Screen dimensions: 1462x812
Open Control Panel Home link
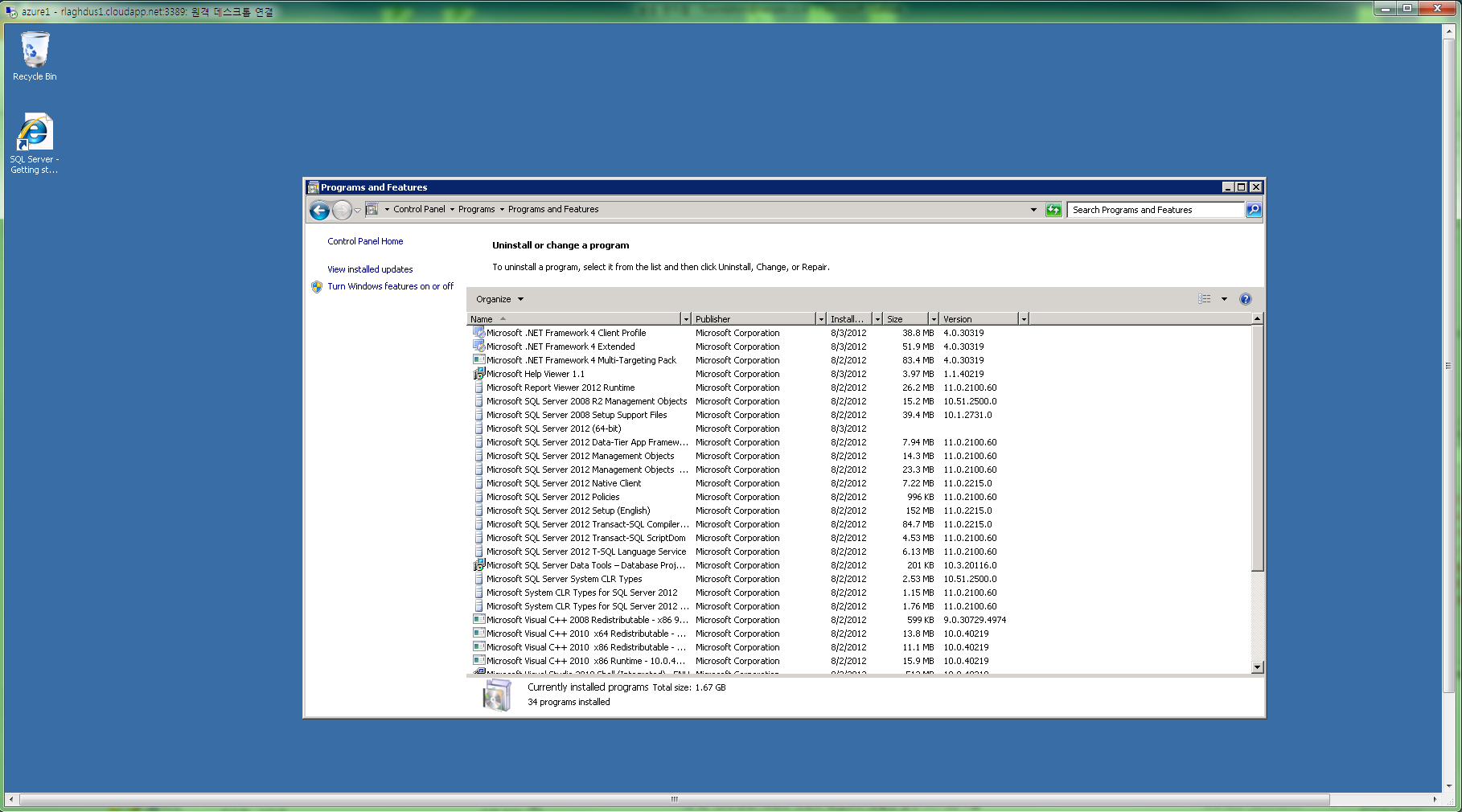coord(365,241)
